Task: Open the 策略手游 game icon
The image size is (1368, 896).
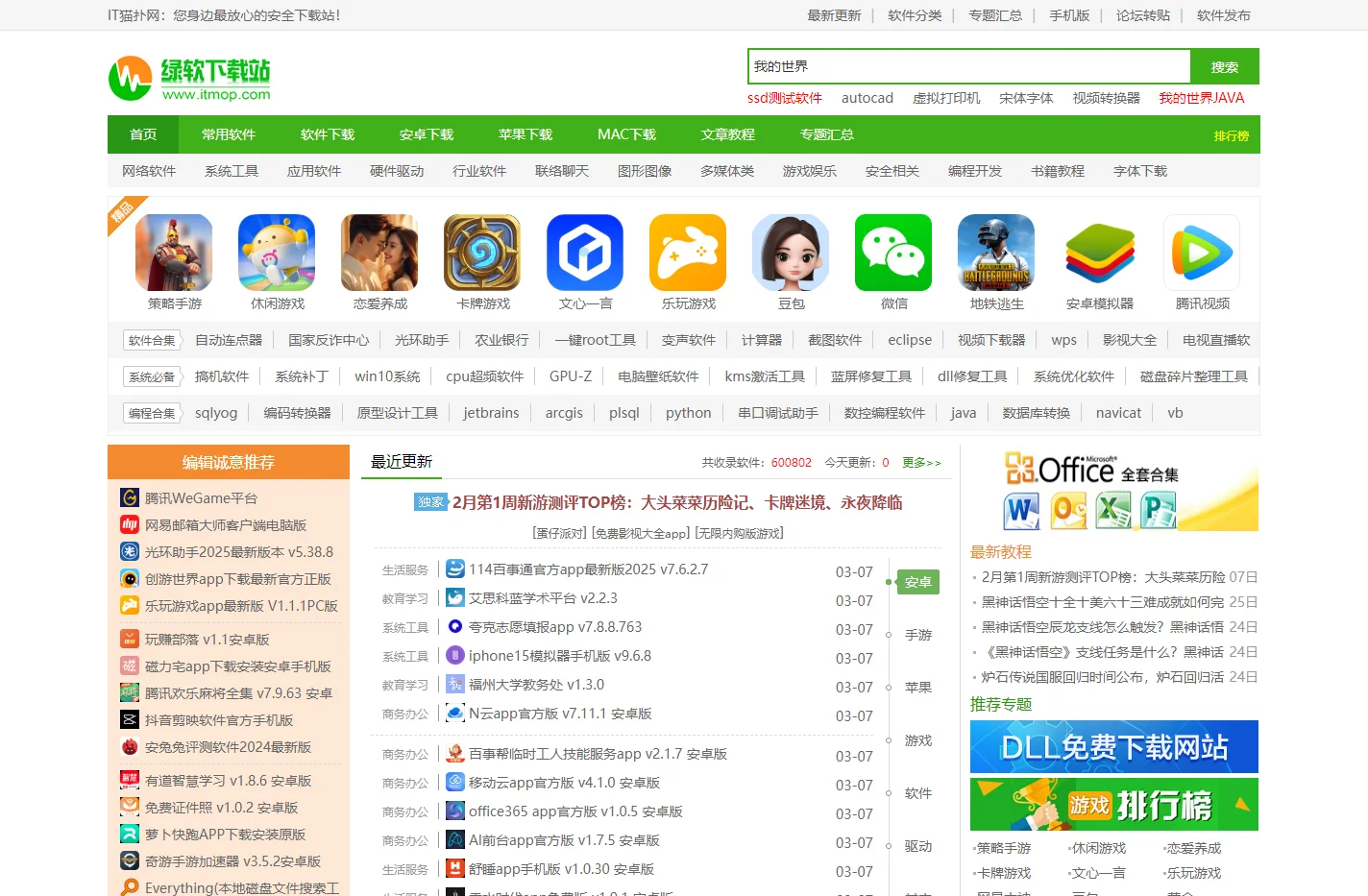Action: (x=174, y=253)
